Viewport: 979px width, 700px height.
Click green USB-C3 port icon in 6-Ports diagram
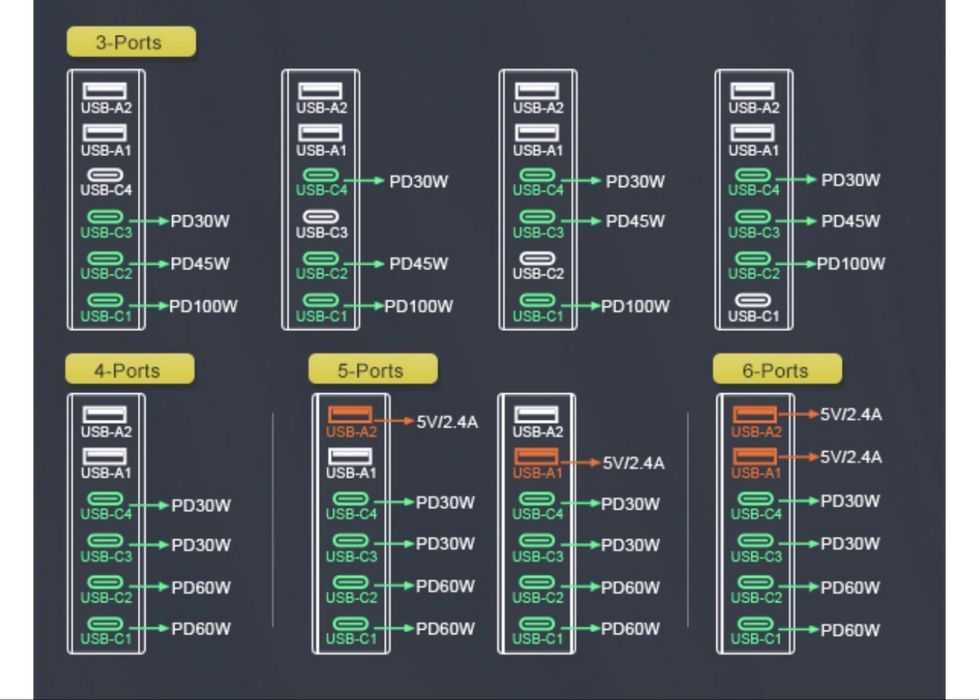coord(755,541)
